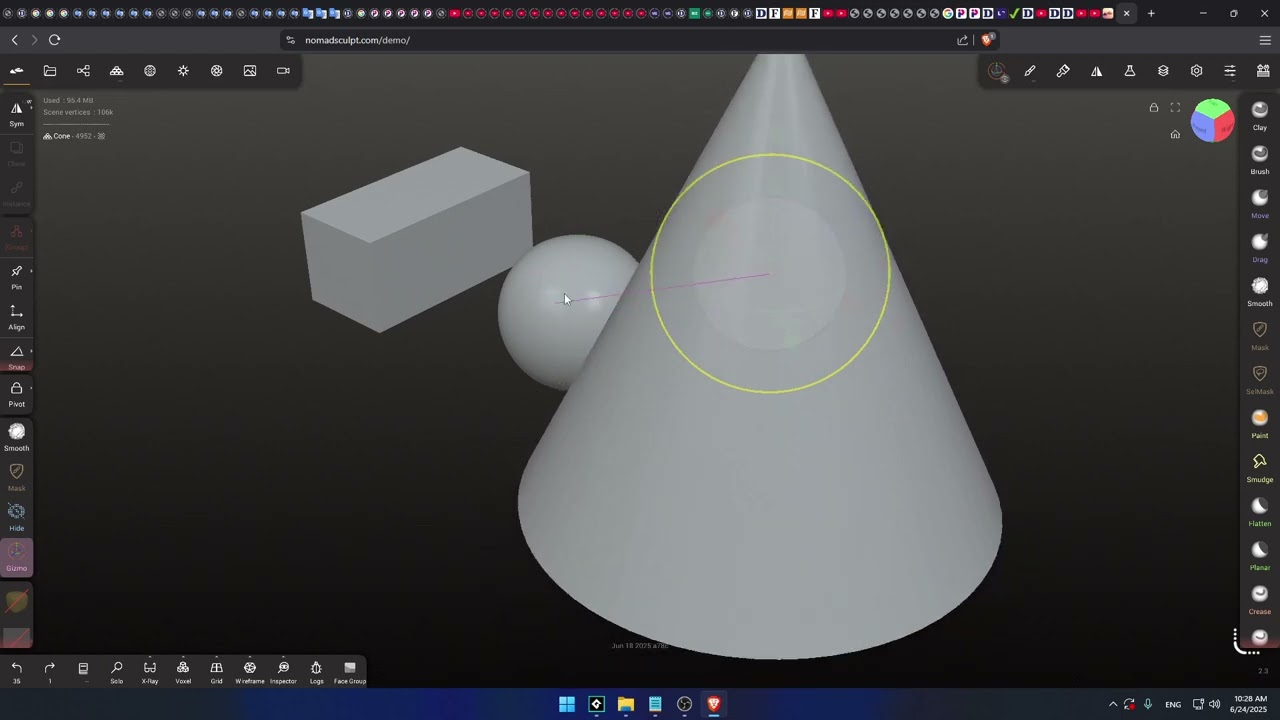
Task: Open the Scene hierarchy menu
Action: pyautogui.click(x=83, y=71)
